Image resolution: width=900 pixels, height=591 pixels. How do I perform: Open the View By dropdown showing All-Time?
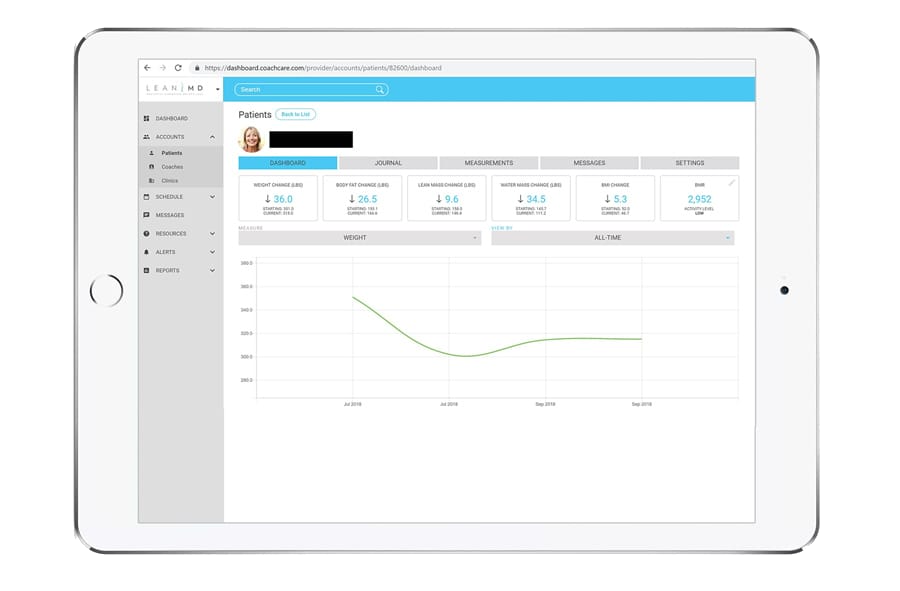click(x=612, y=238)
